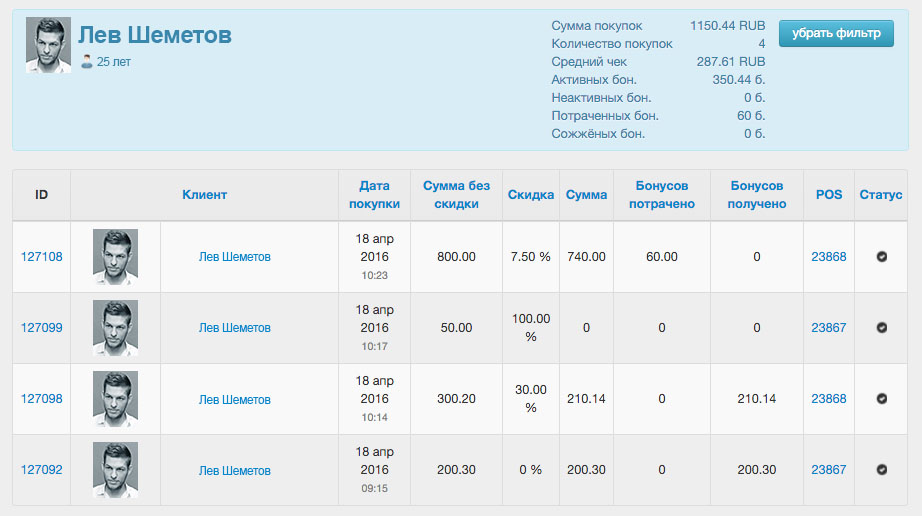Click status check icon for purchase 127108
922x516 pixels.
pos(881,257)
